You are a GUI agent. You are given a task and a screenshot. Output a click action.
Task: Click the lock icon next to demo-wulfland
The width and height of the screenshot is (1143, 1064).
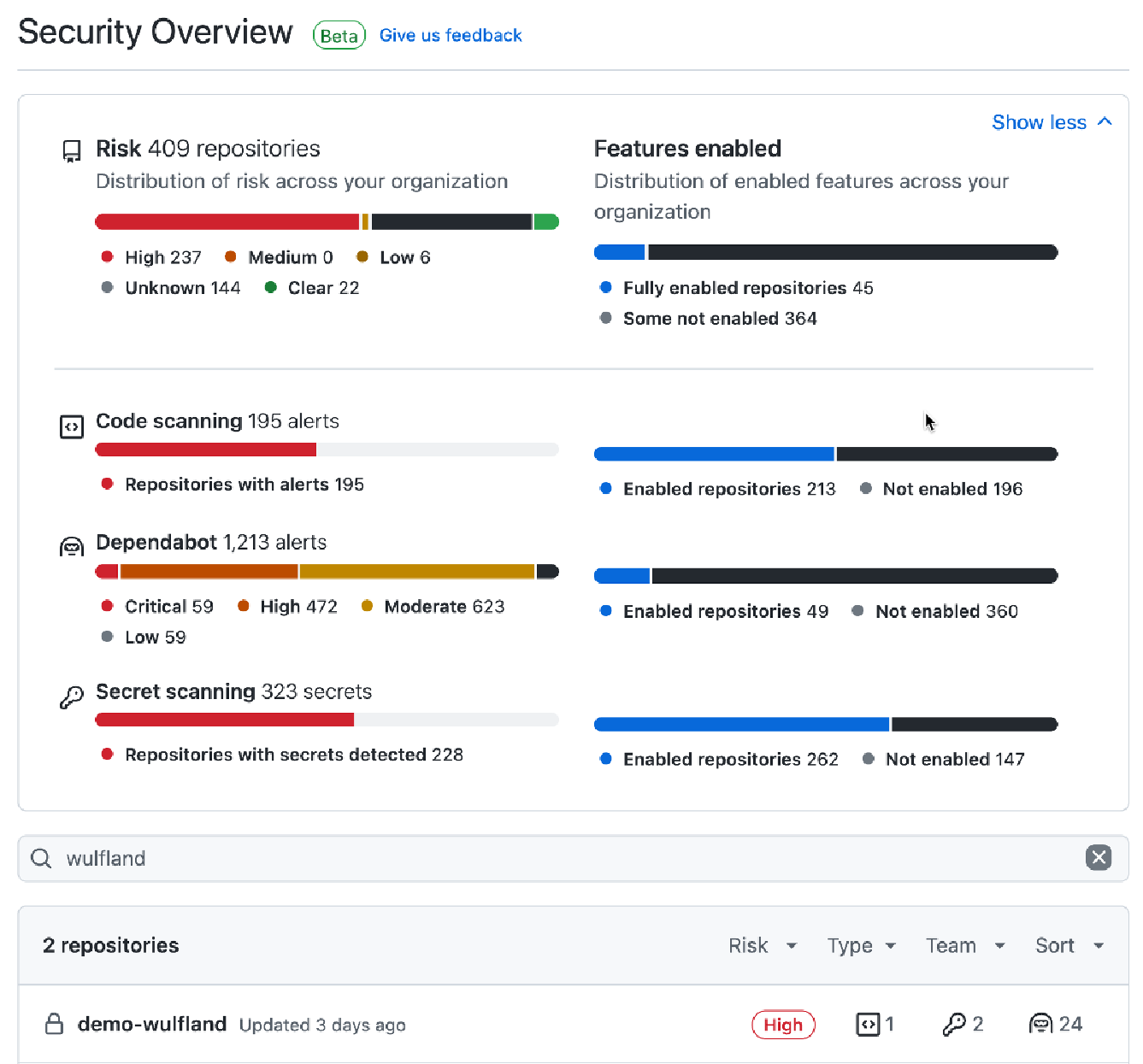[54, 1024]
